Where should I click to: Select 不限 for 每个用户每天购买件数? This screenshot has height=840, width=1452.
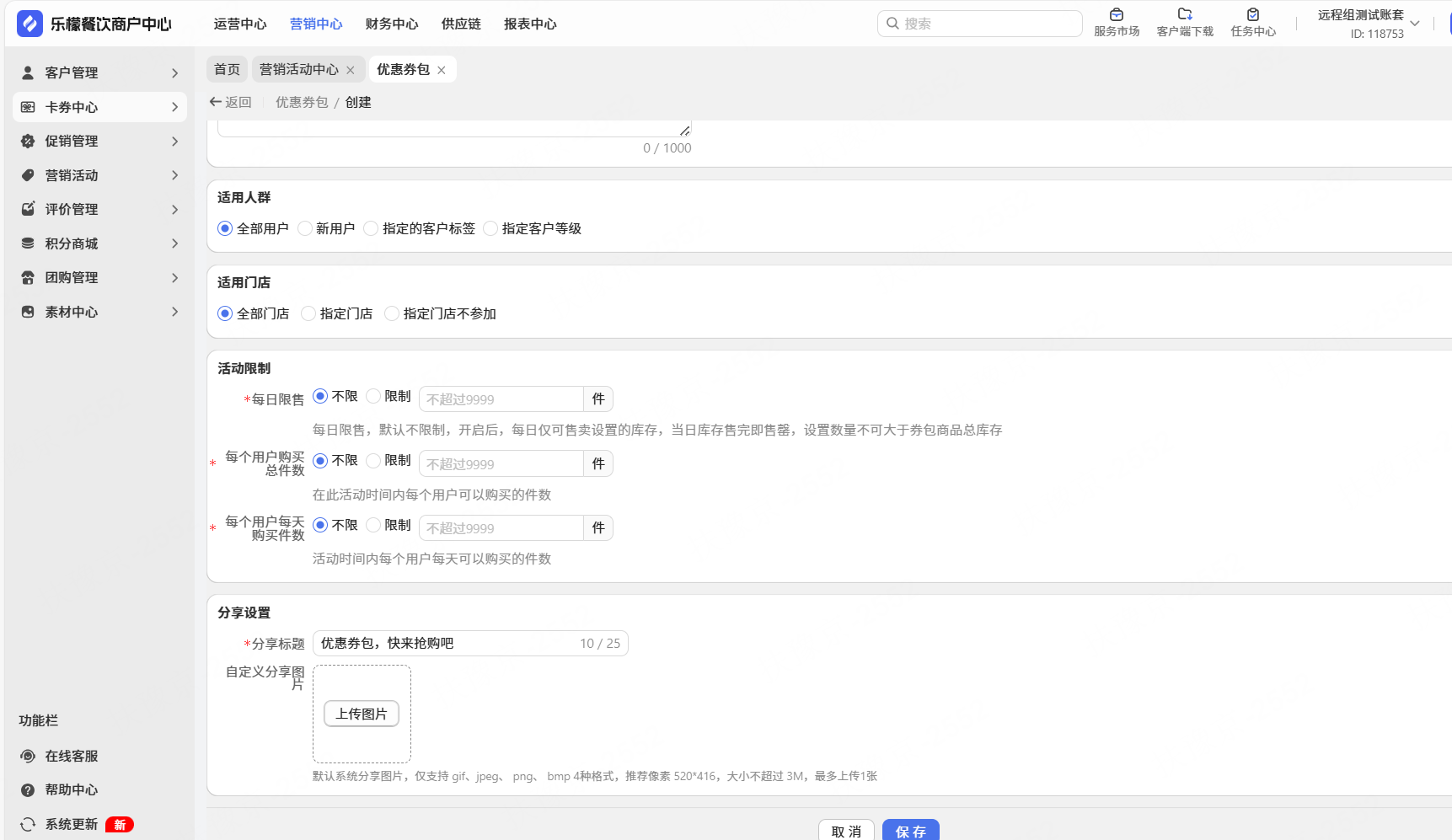click(320, 525)
